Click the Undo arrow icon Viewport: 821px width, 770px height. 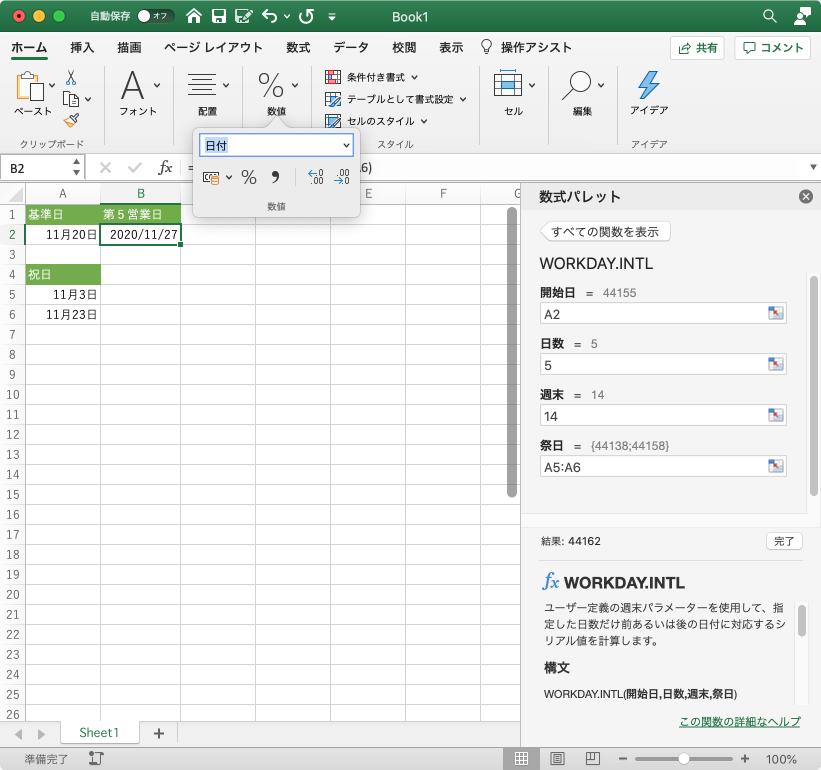pyautogui.click(x=270, y=16)
